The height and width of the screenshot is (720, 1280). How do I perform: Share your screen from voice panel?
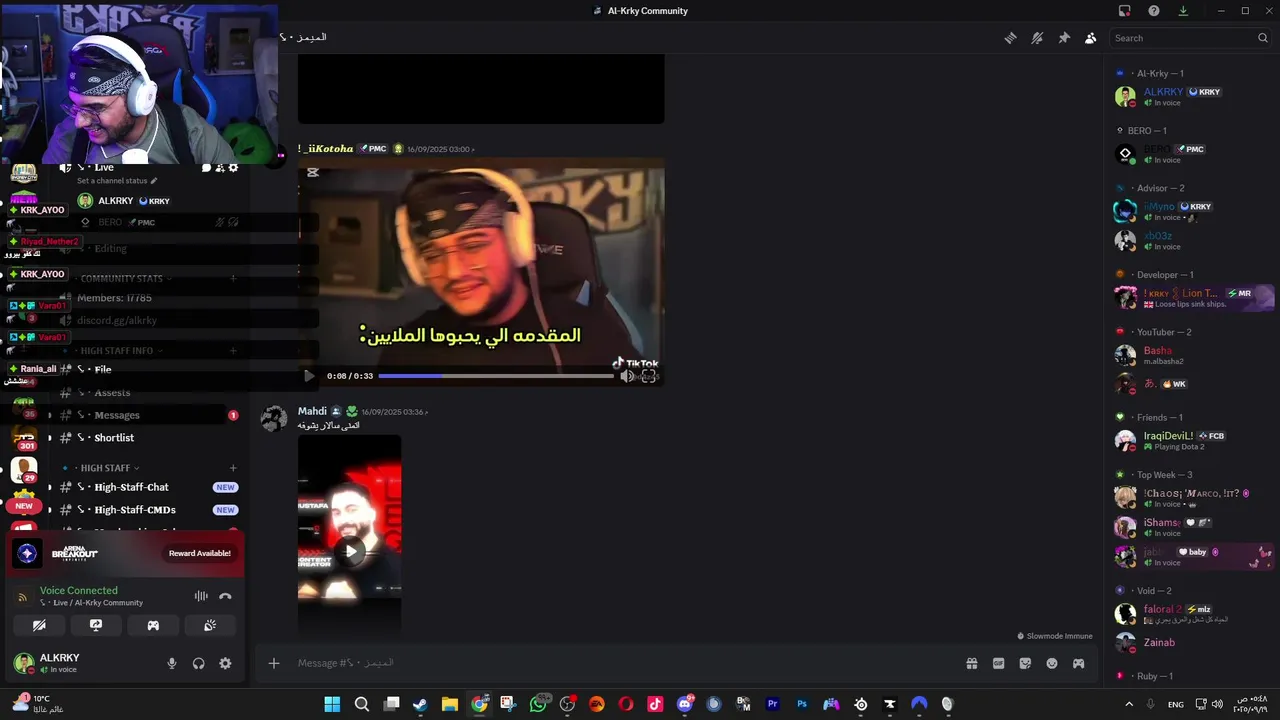coord(96,625)
